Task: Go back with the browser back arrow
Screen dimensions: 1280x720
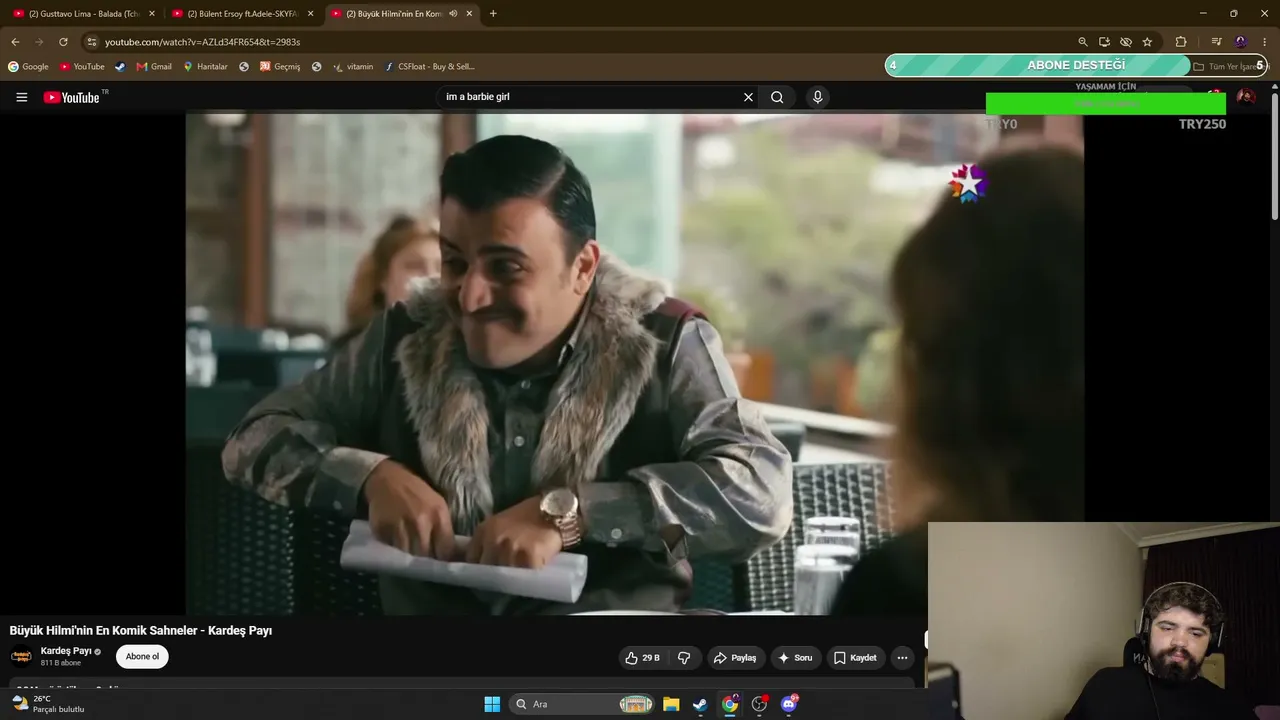Action: tap(15, 42)
